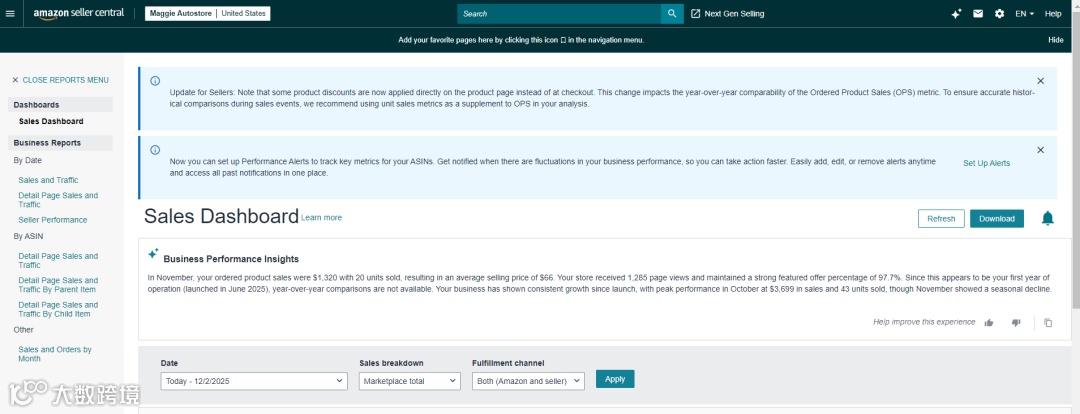The height and width of the screenshot is (414, 1080).
Task: Copy the insights text
Action: pyautogui.click(x=1048, y=322)
